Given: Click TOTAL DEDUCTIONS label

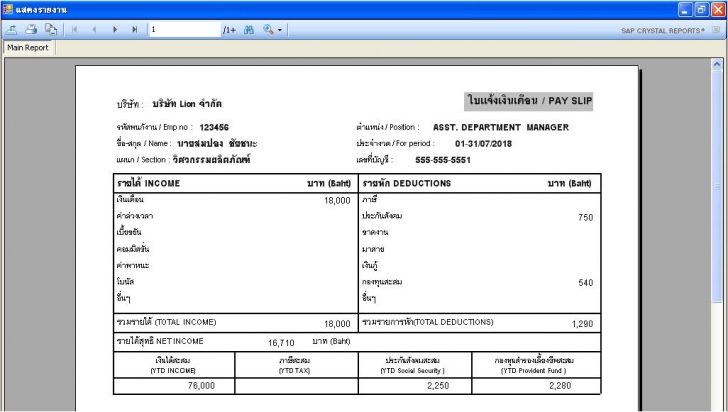Looking at the screenshot, I should tap(428, 322).
